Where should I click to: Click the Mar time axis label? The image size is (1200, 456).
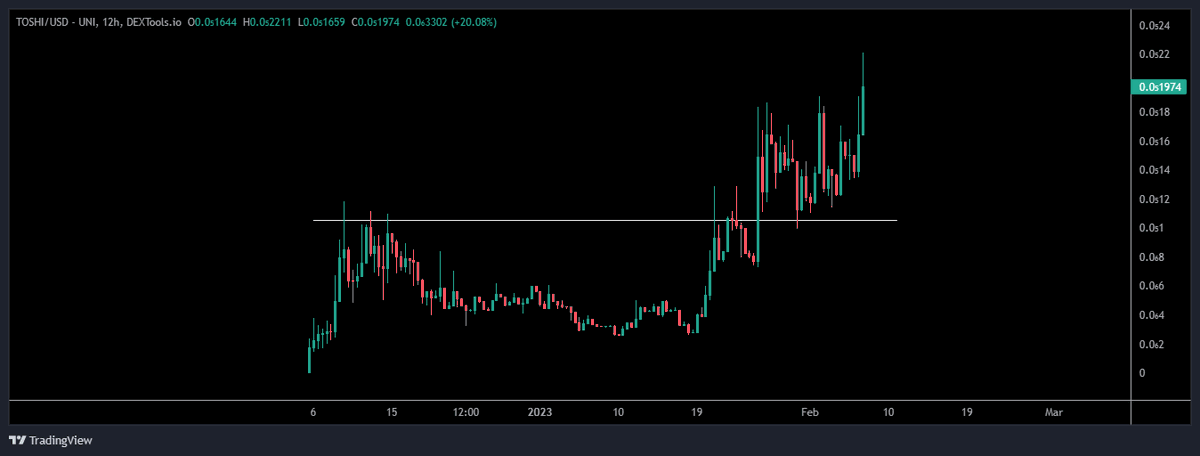pyautogui.click(x=1053, y=412)
